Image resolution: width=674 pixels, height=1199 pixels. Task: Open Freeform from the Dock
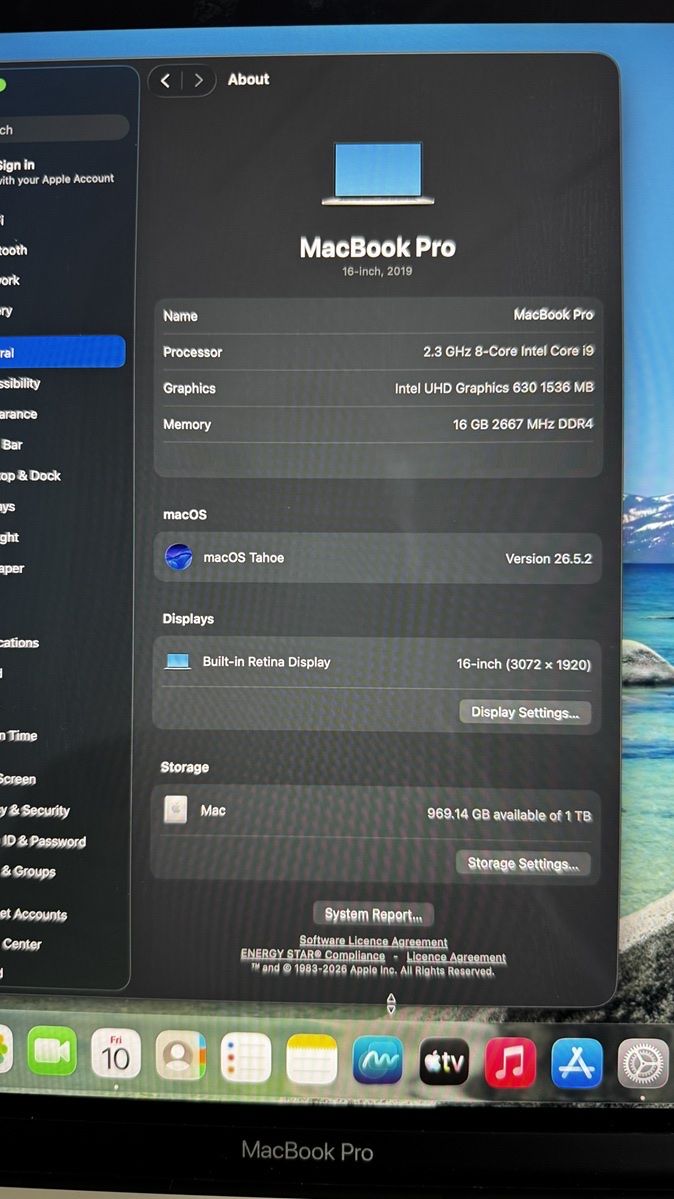(x=377, y=1061)
